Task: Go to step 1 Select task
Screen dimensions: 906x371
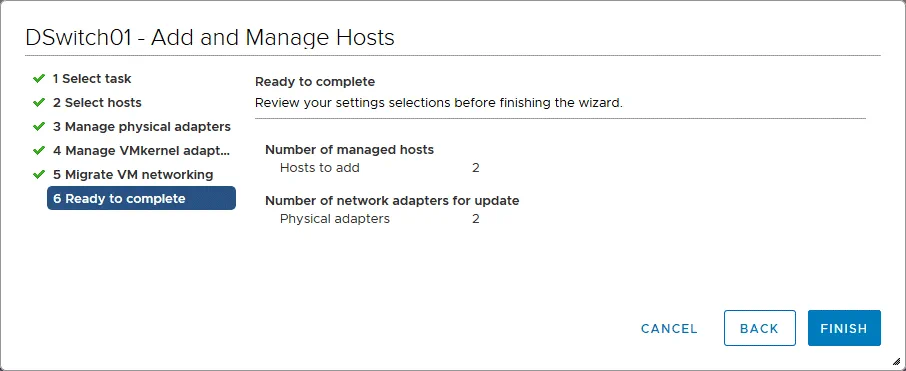Action: click(x=92, y=79)
